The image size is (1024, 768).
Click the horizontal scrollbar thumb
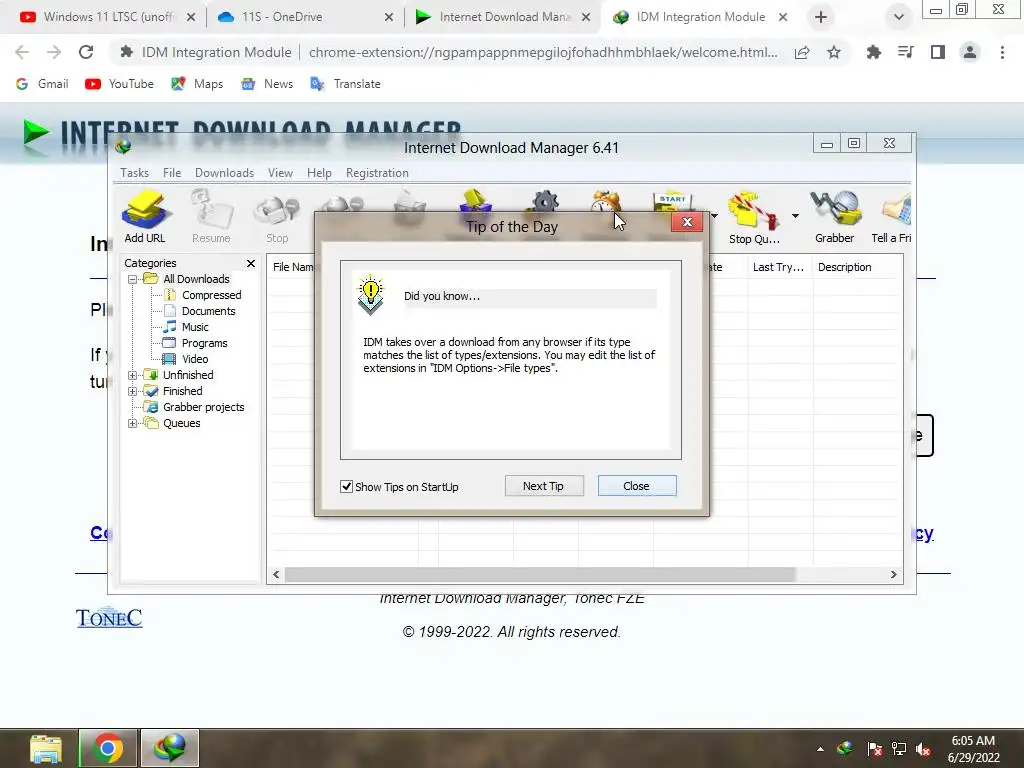pyautogui.click(x=540, y=575)
